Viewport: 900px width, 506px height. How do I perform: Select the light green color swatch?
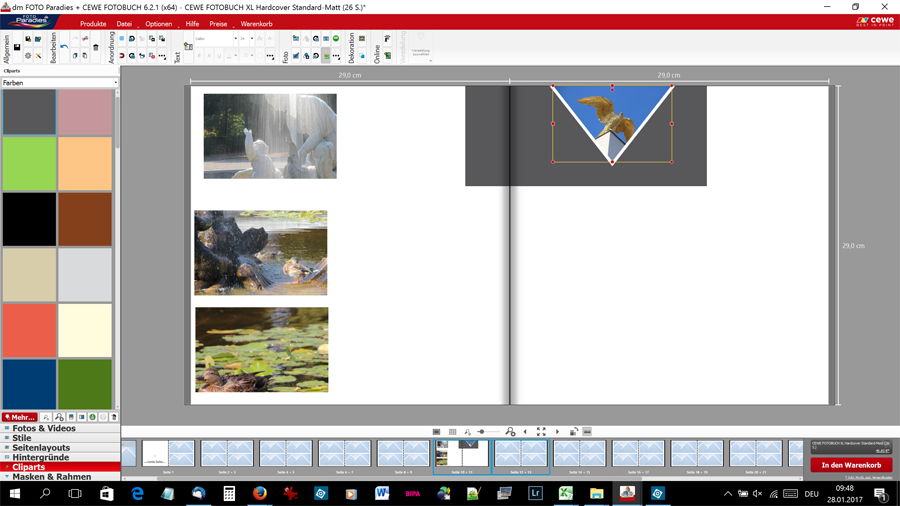pos(29,163)
